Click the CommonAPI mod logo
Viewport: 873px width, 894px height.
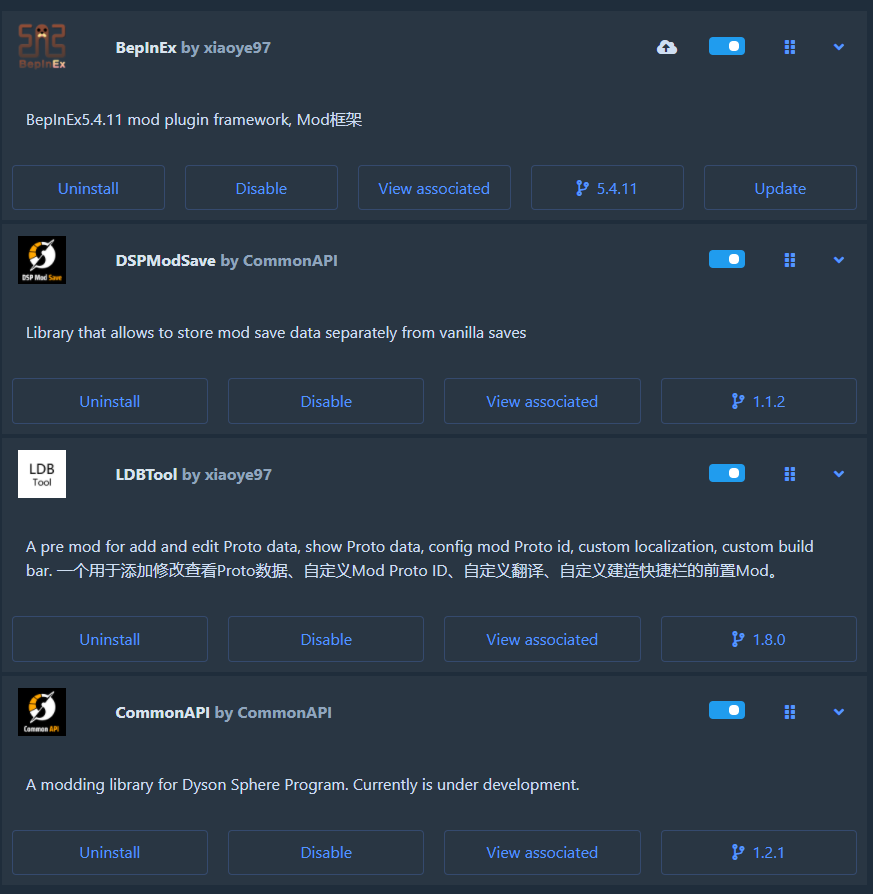tap(42, 712)
